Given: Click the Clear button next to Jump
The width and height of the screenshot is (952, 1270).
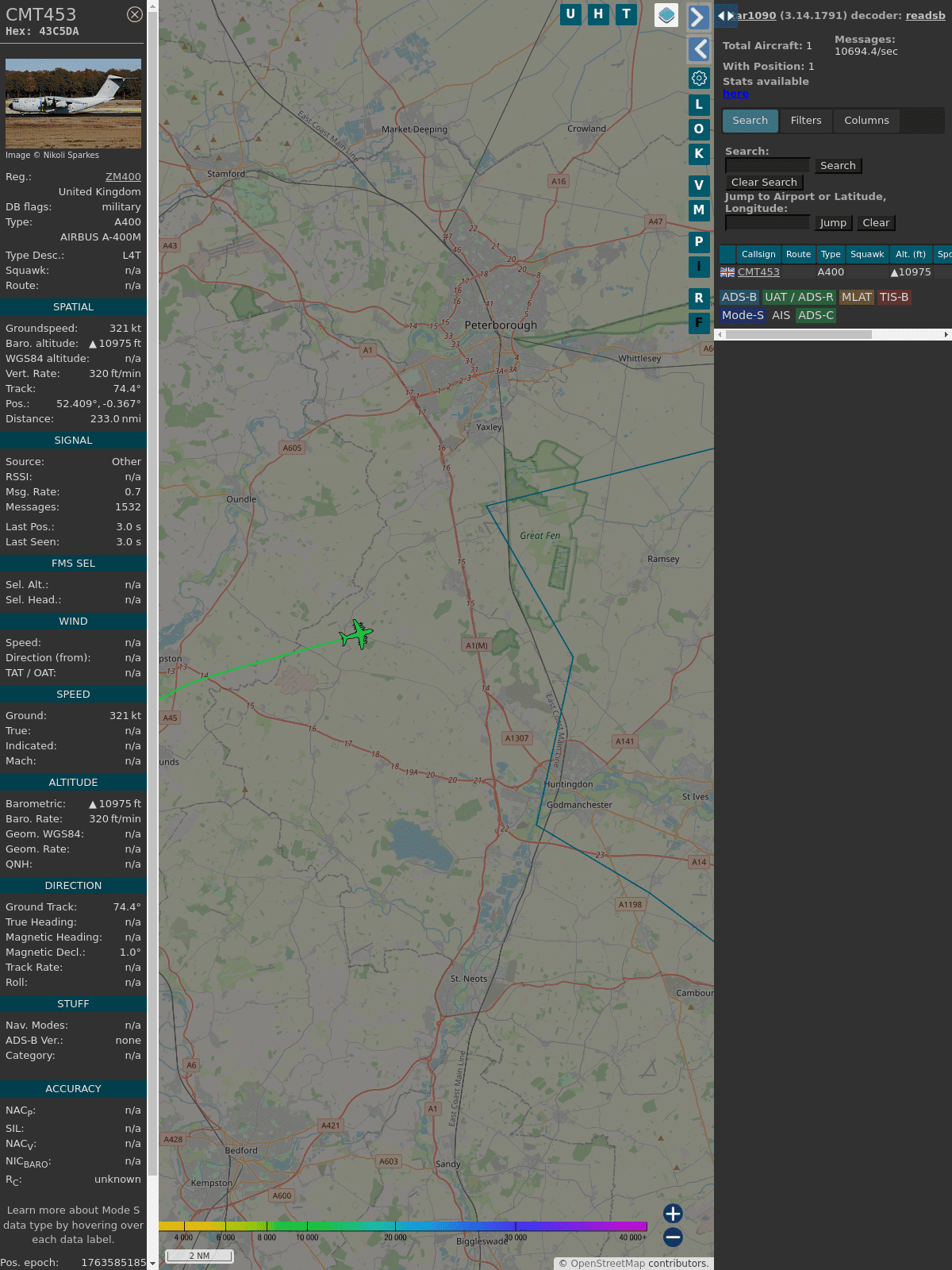Looking at the screenshot, I should (876, 222).
